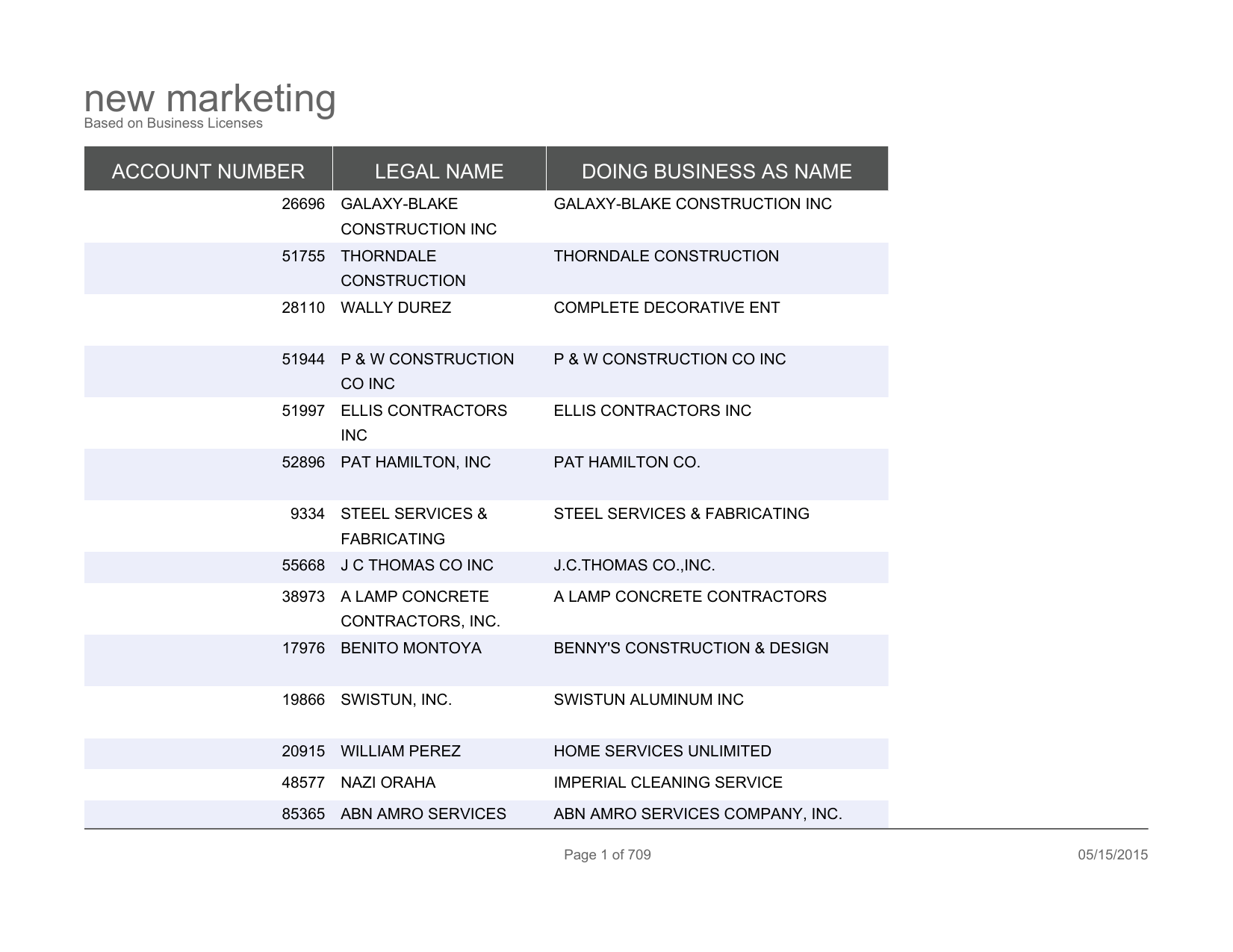Click legal name STEEL SERVICES & FABRICATING
The width and height of the screenshot is (1233, 952).
point(414,526)
